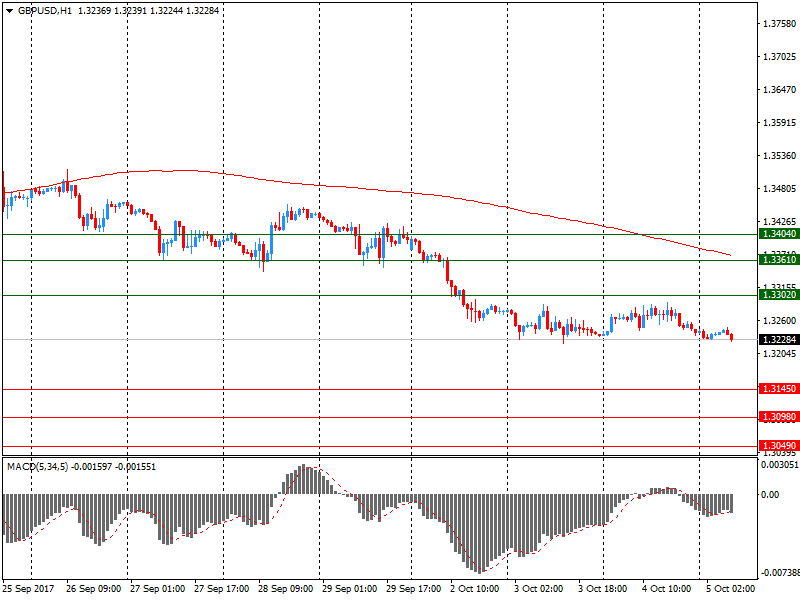Click the 5 Oct 02:00 time axis label

pyautogui.click(x=731, y=589)
